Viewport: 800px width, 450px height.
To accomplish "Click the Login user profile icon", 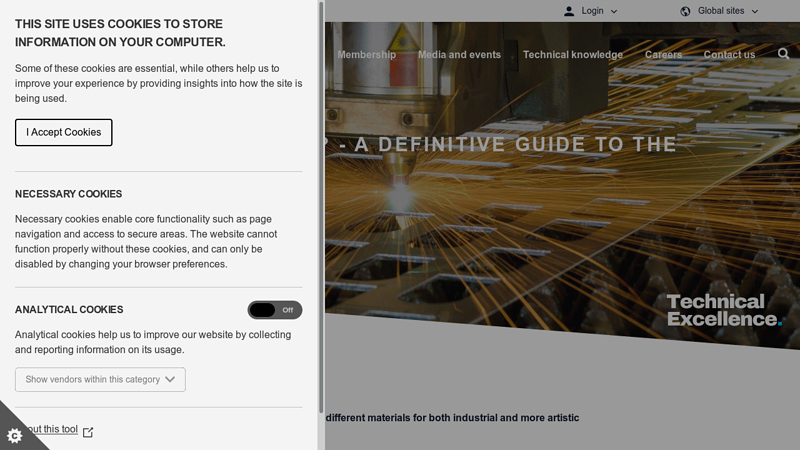I will click(x=569, y=11).
